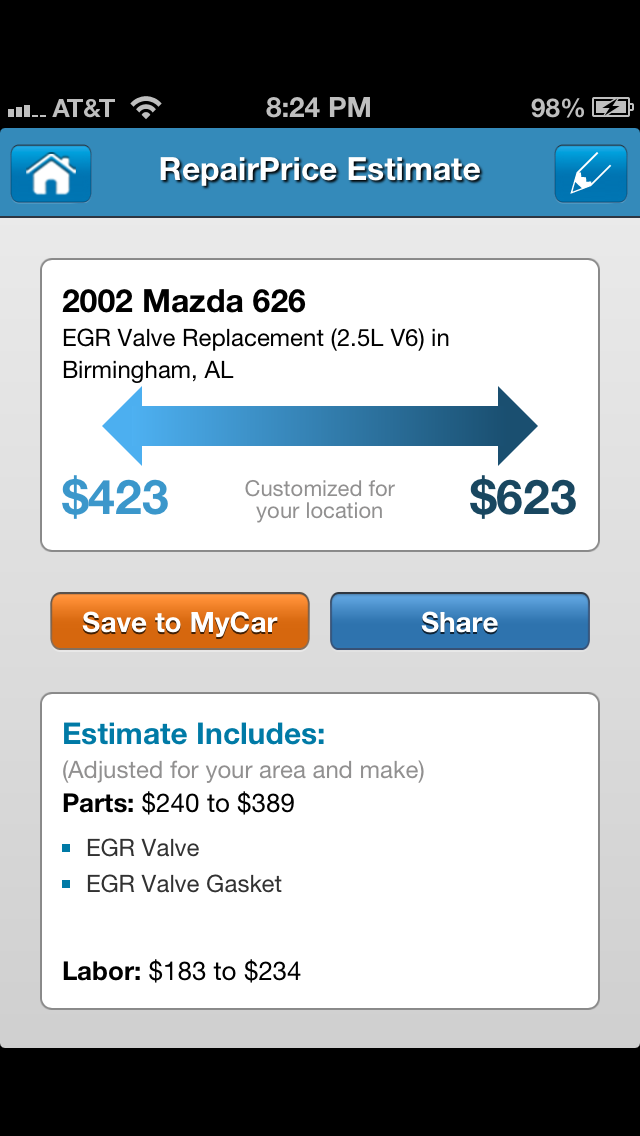Tap the battery charging icon
Screen dimensions: 640x1136
(x=612, y=108)
